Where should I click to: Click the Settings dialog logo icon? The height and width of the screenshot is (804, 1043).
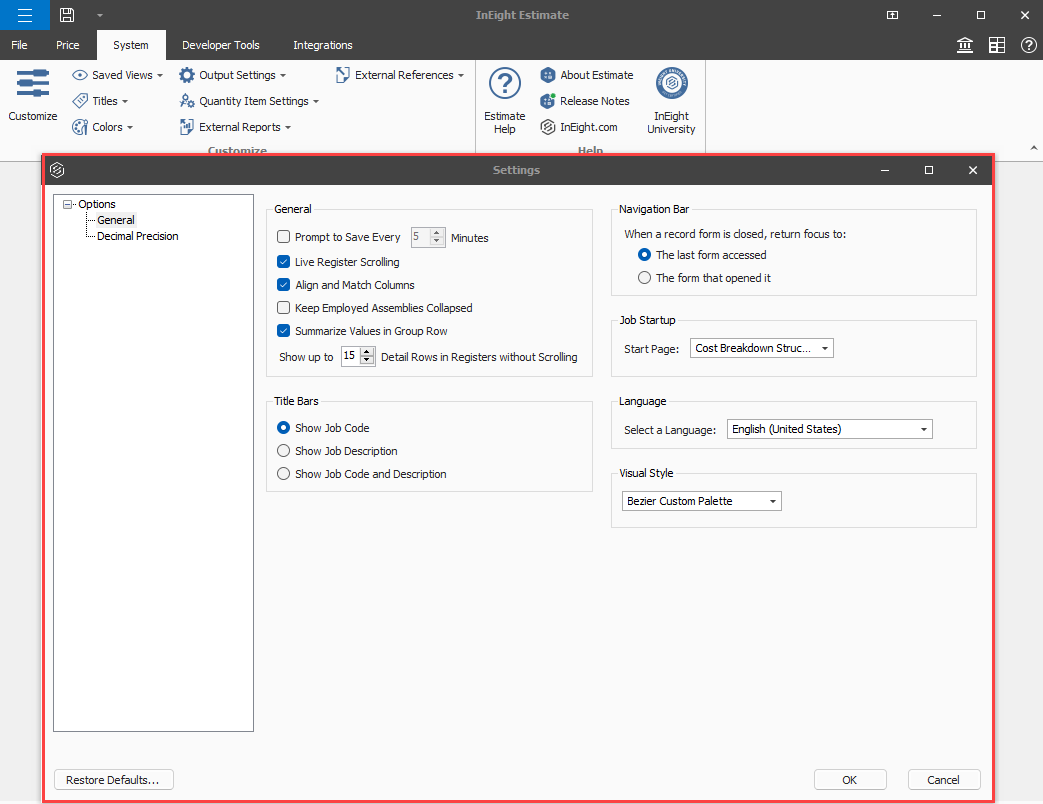57,170
